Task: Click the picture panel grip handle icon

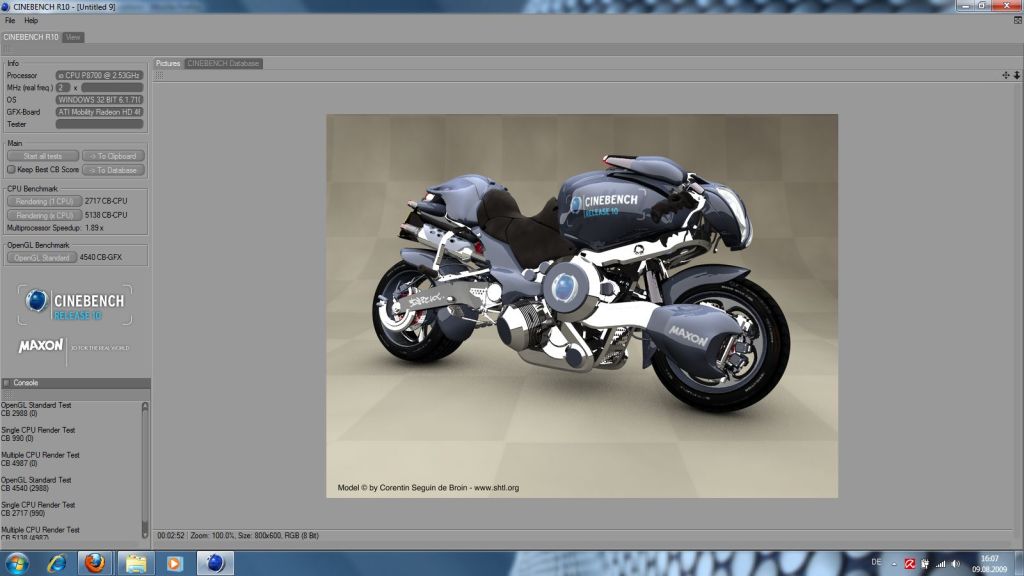Action: 159,76
